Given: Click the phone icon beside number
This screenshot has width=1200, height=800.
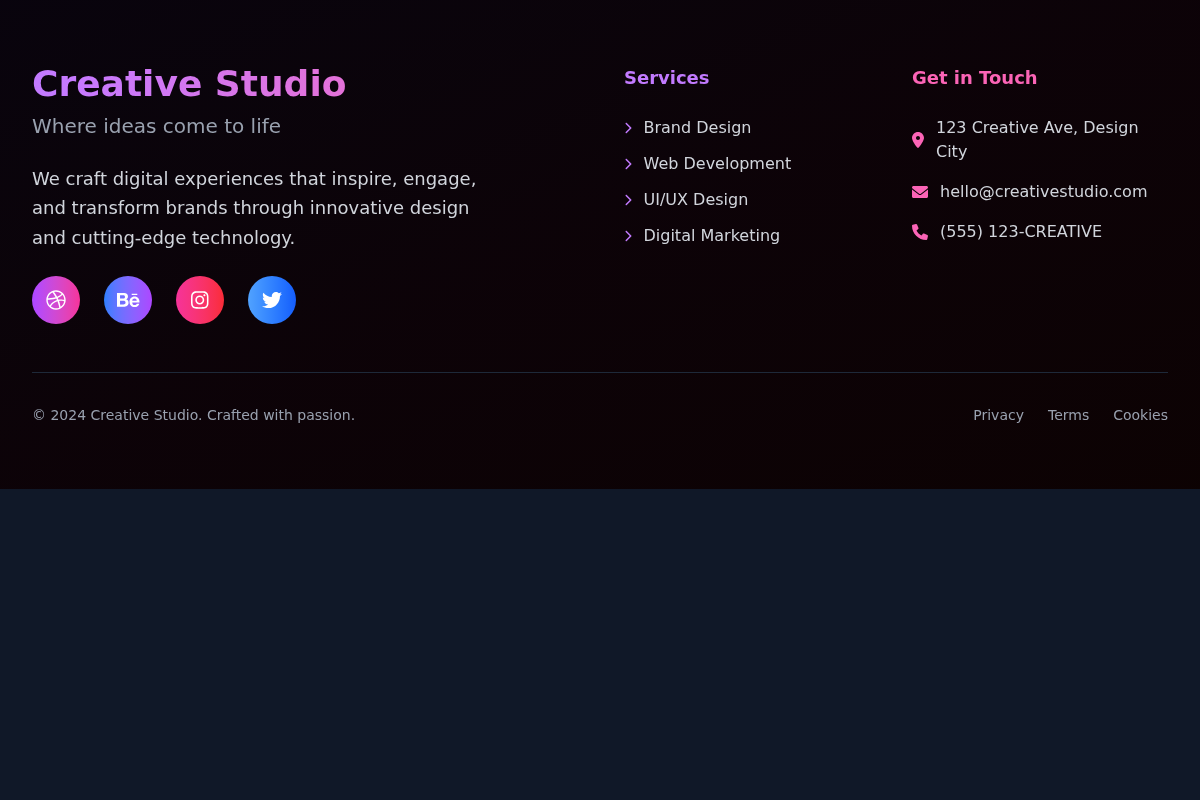Looking at the screenshot, I should 920,232.
